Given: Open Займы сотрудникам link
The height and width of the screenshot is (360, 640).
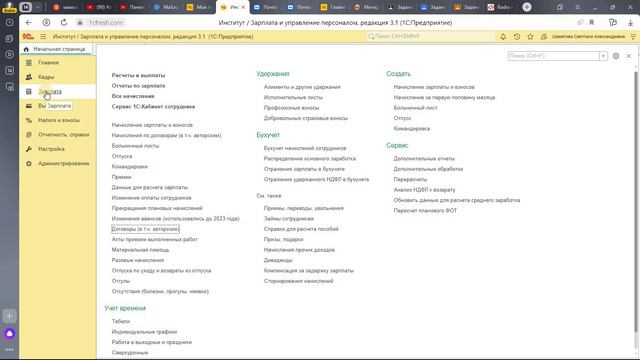Looking at the screenshot, I should click(x=289, y=219).
